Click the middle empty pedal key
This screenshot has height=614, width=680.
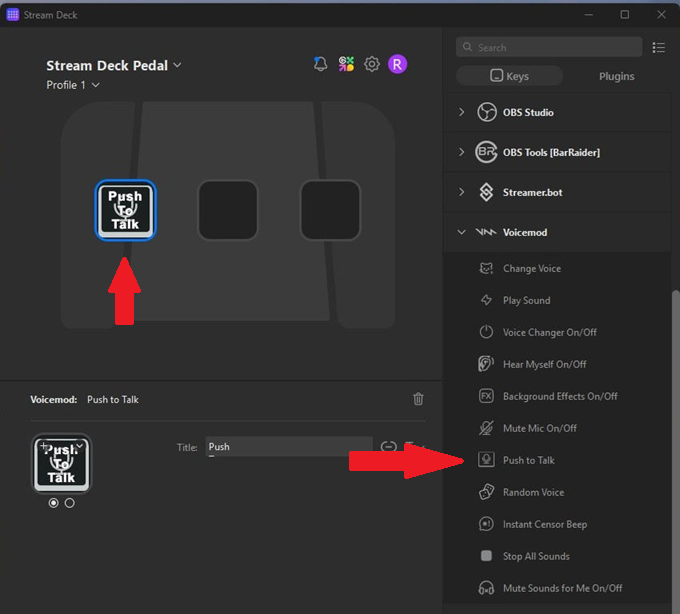tap(228, 210)
